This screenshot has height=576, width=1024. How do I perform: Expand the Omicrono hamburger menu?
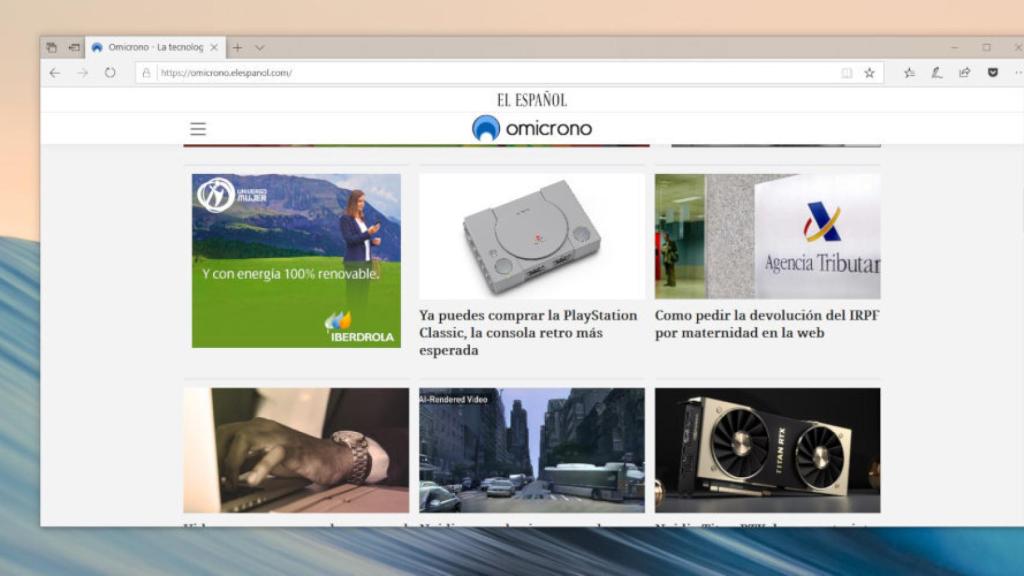pos(198,128)
